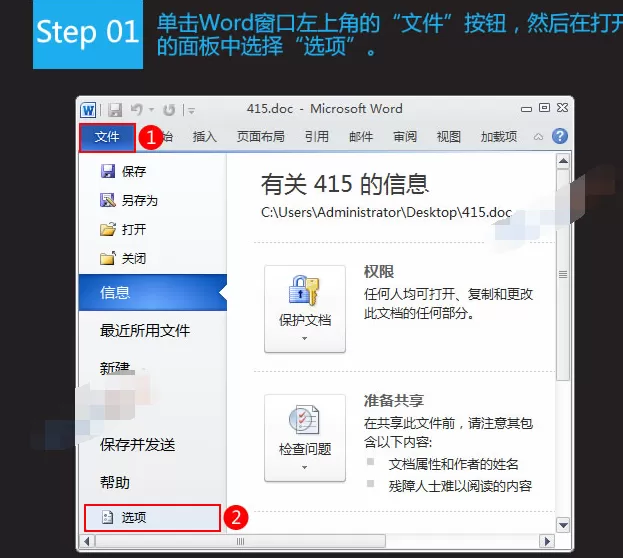Click the file path C:\Users\Administrator\Desktop\415.doc
This screenshot has width=623, height=558.
[x=386, y=212]
